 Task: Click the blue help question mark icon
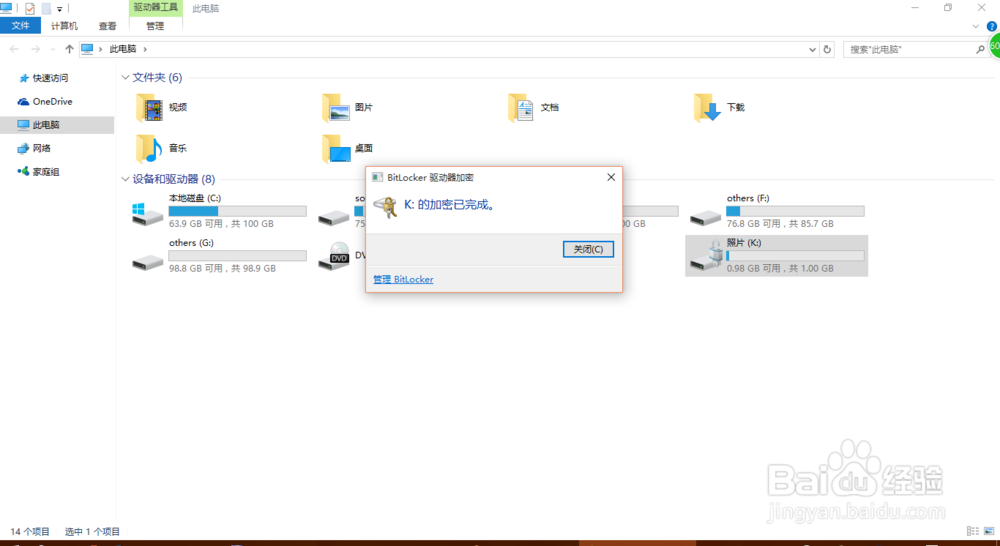[x=992, y=26]
